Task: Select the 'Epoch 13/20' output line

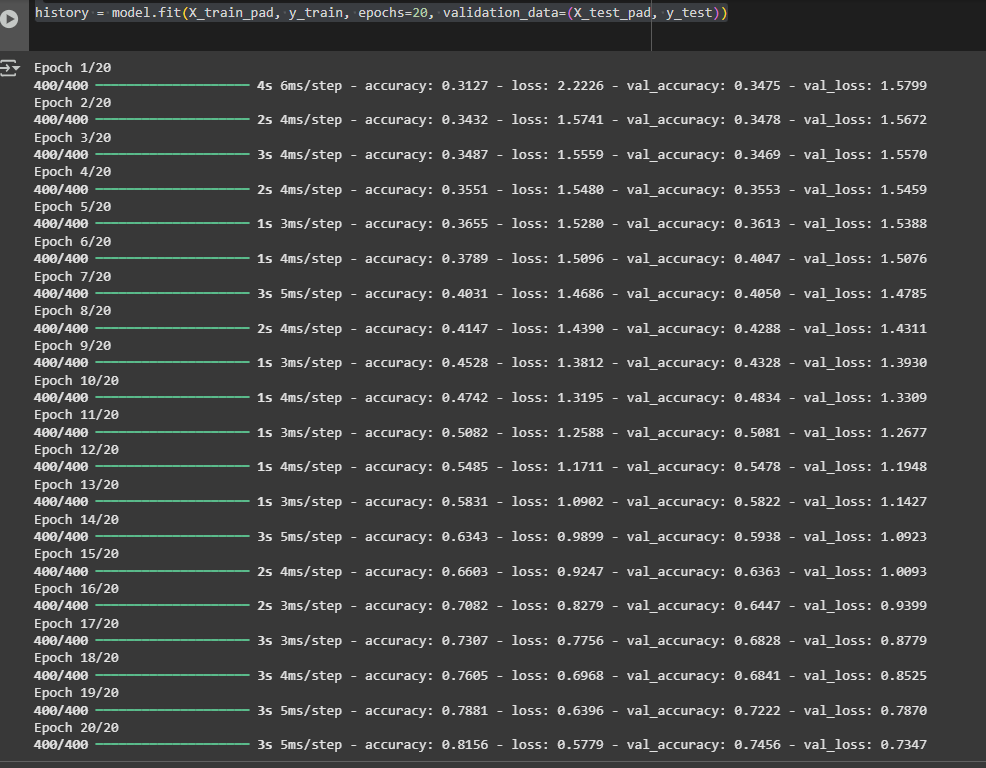Action: (76, 484)
